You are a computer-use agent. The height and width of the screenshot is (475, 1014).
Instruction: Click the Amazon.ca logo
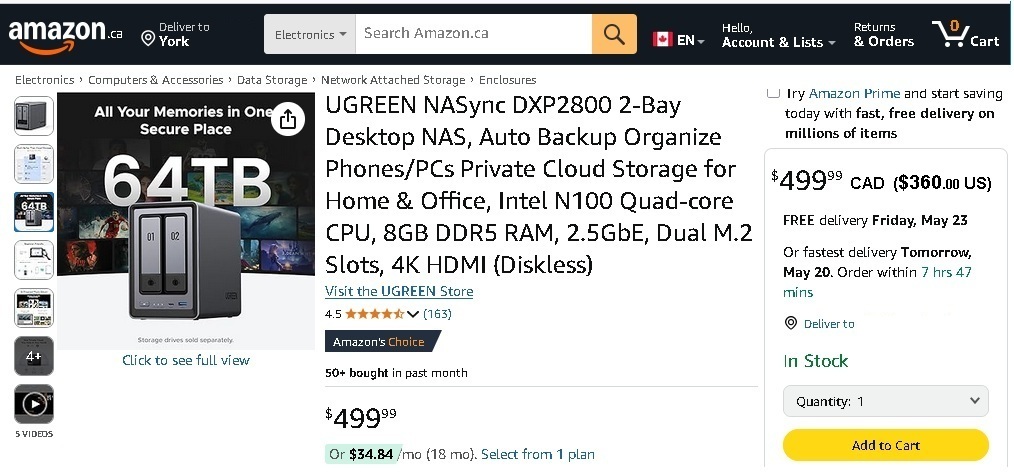tap(65, 35)
